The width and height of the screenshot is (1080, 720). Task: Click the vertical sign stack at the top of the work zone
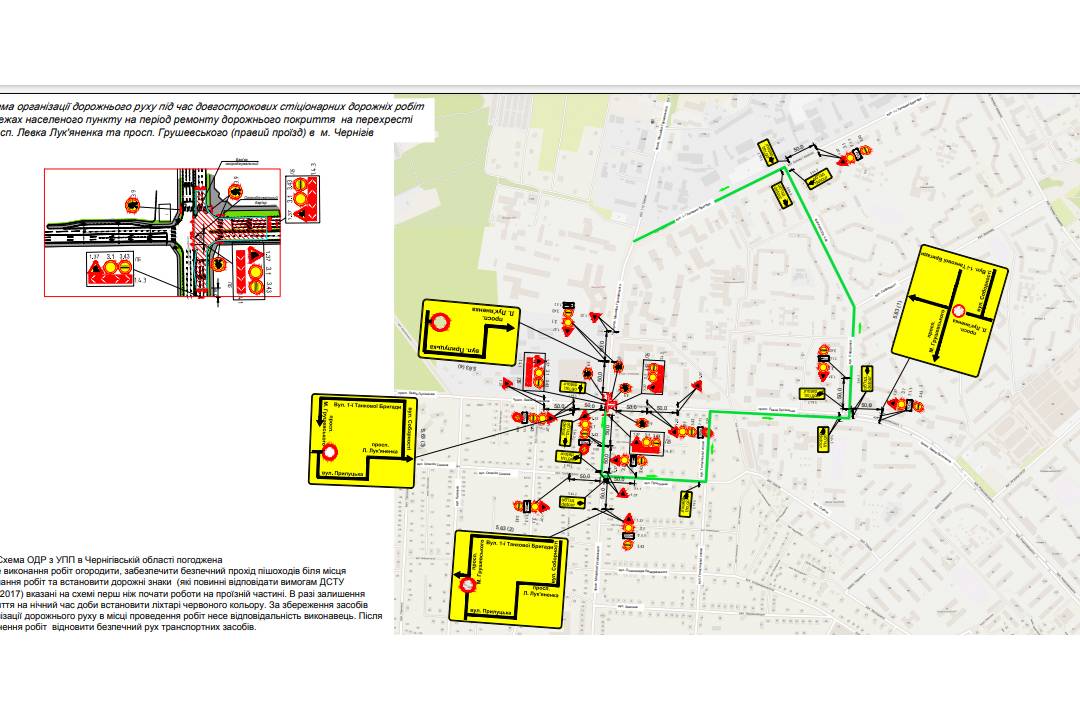pyautogui.click(x=568, y=318)
